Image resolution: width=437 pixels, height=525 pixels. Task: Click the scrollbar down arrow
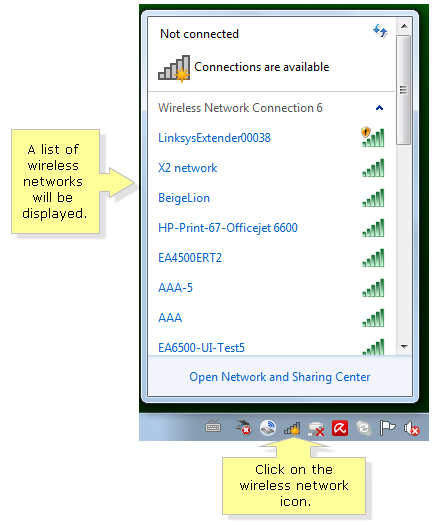(x=404, y=347)
